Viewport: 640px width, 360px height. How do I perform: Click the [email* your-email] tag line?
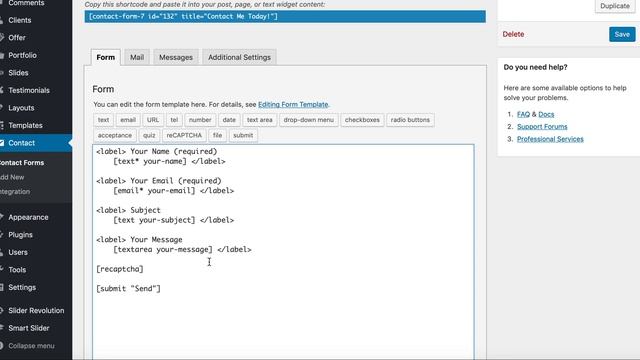(173, 191)
